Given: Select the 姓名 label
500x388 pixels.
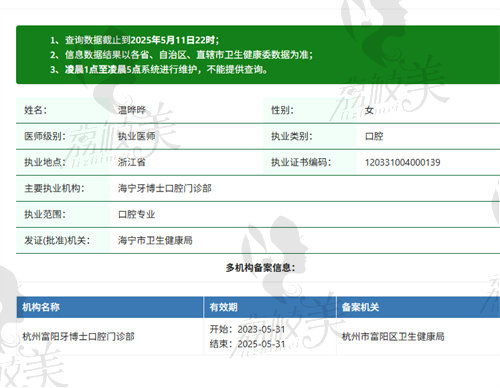Looking at the screenshot, I should (35, 110).
